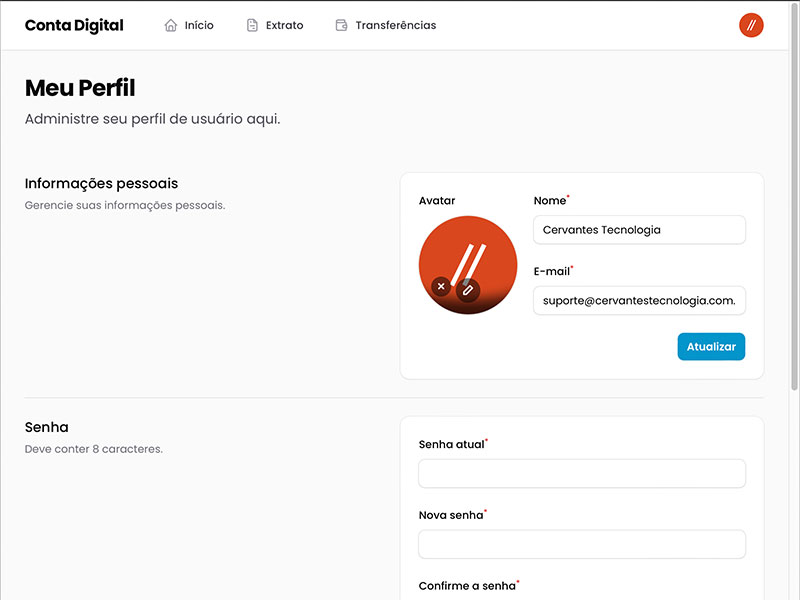Screen dimensions: 800x600
Task: Click the wallet icon beside Transferências
Action: [x=342, y=25]
